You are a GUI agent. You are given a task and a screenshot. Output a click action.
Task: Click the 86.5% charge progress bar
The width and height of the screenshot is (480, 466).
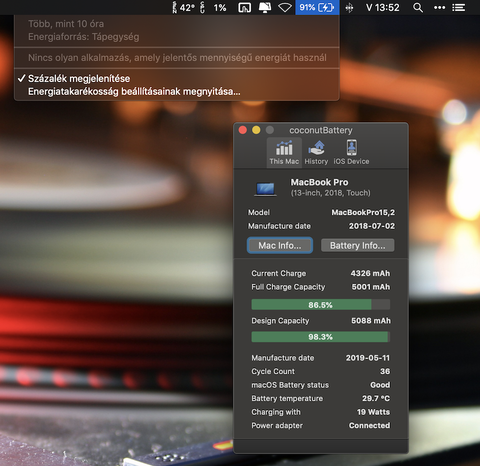(320, 305)
